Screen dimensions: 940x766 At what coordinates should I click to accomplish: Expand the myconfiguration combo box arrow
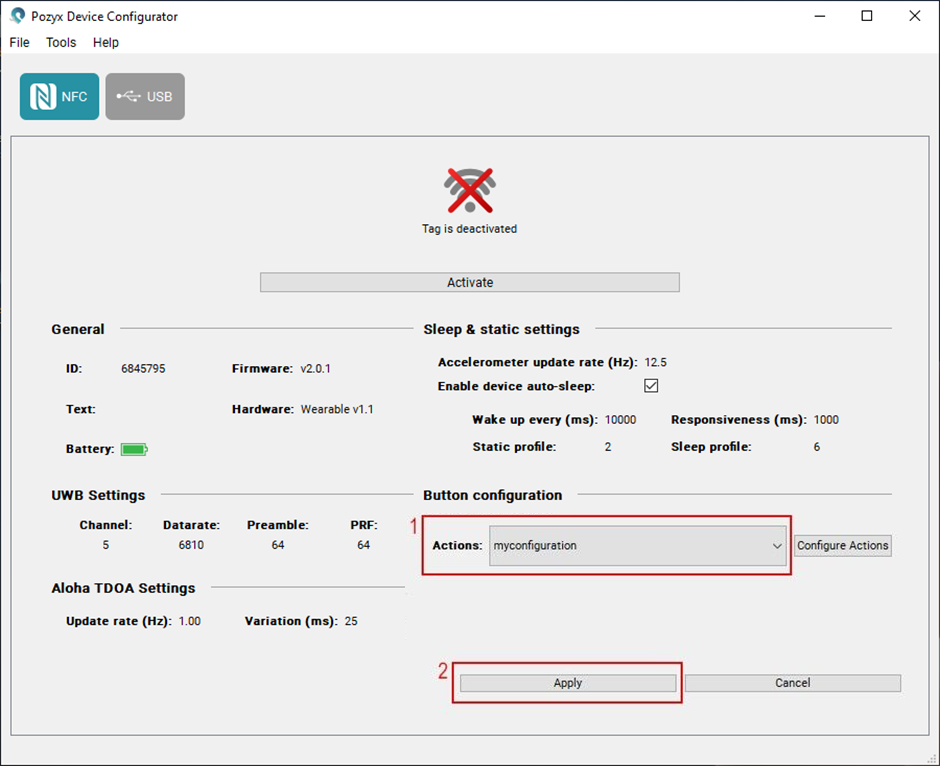tap(777, 546)
